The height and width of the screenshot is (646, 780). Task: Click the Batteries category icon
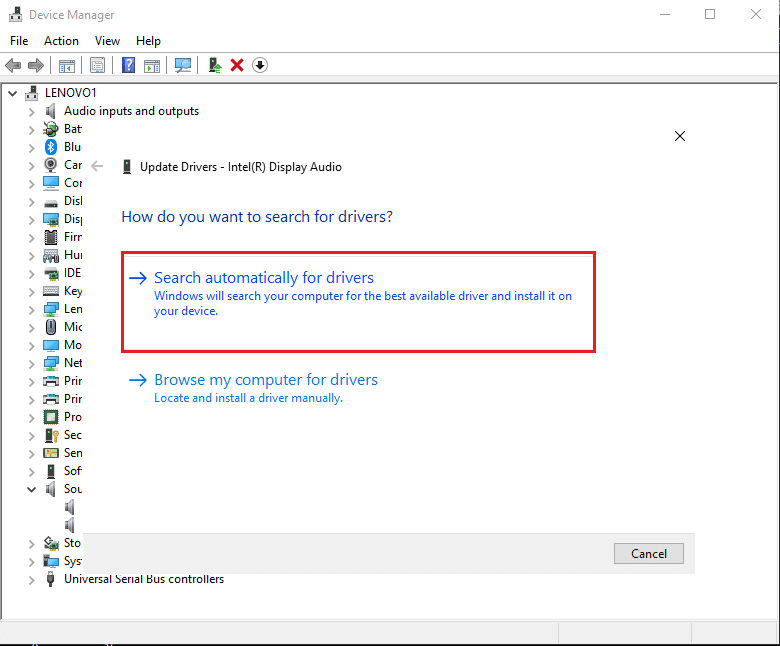point(51,129)
